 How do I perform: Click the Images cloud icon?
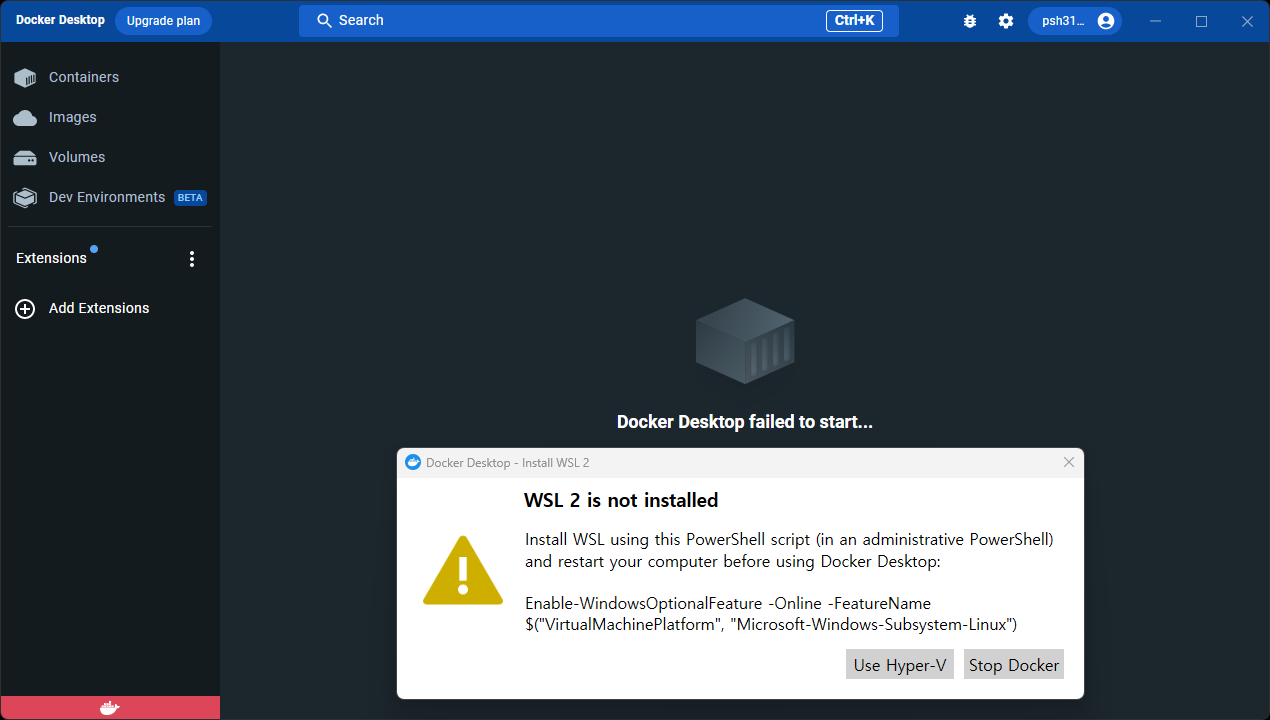coord(25,118)
